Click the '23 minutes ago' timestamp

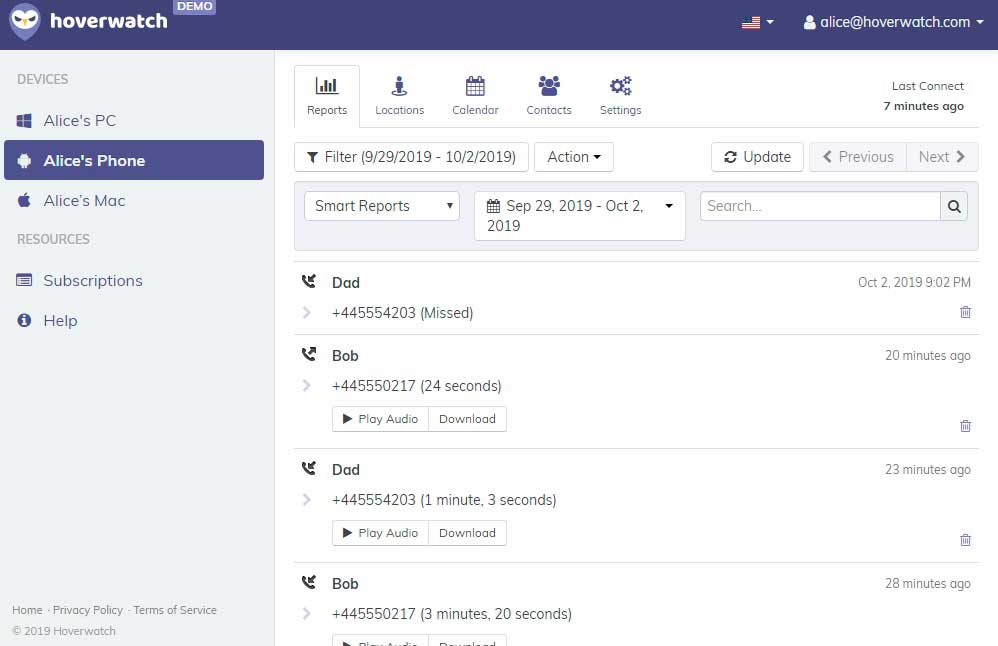(928, 470)
